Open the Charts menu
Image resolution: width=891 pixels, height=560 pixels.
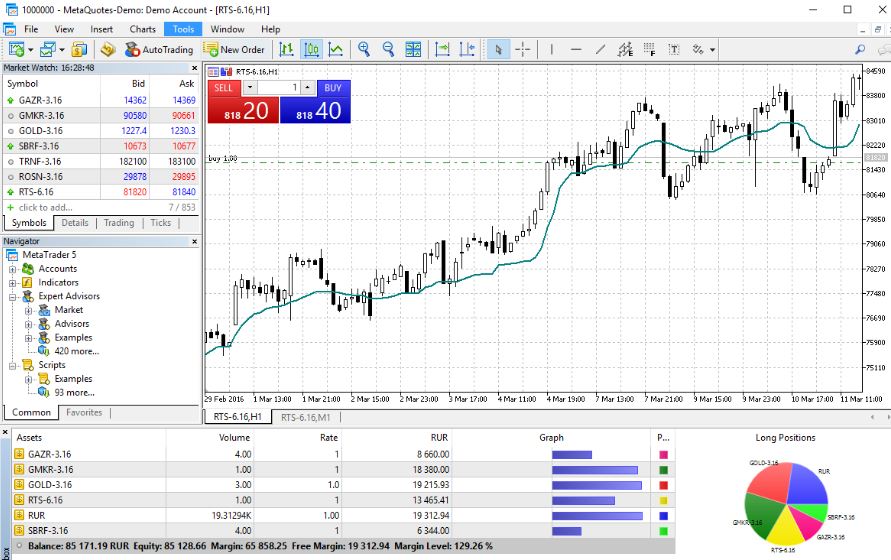coord(143,29)
